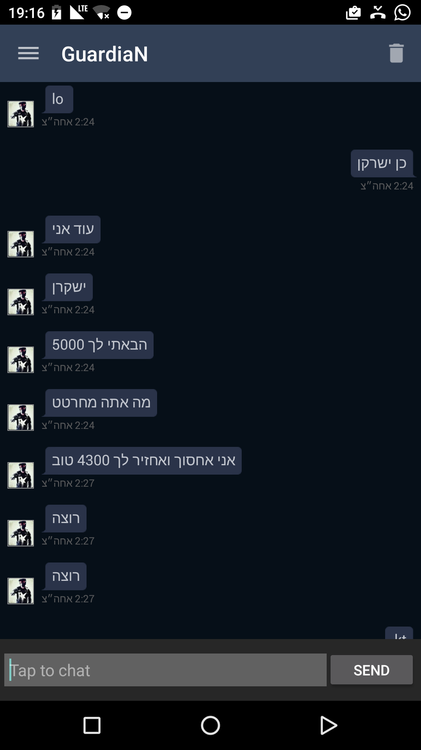Tap the Android back triangle button
The image size is (421, 750).
[x=328, y=725]
